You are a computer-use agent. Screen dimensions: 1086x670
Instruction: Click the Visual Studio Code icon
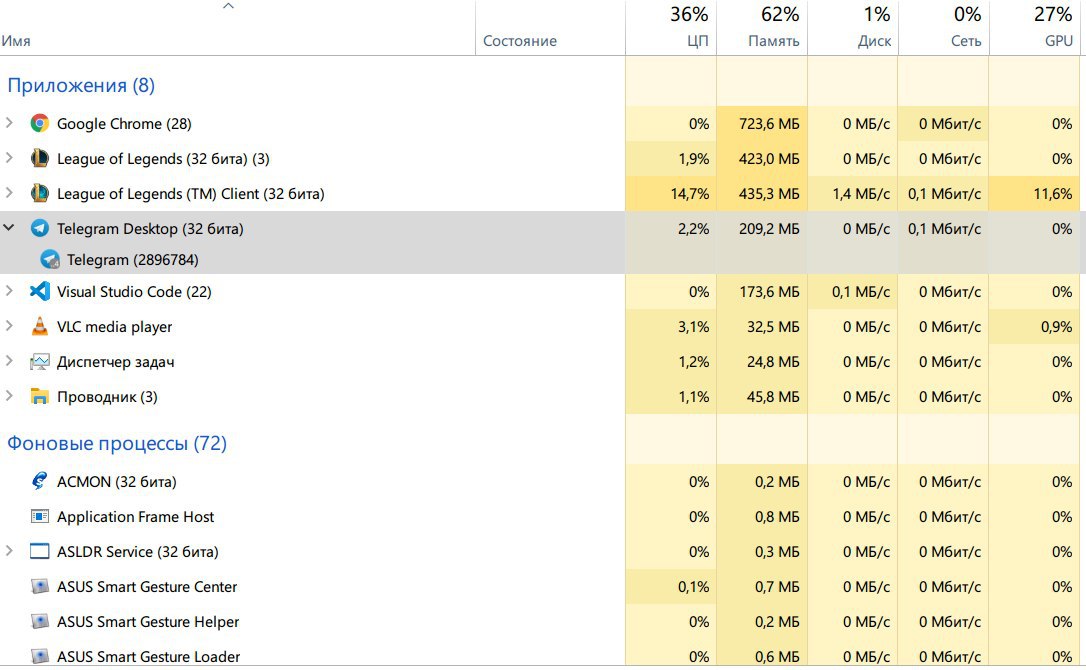[39, 291]
